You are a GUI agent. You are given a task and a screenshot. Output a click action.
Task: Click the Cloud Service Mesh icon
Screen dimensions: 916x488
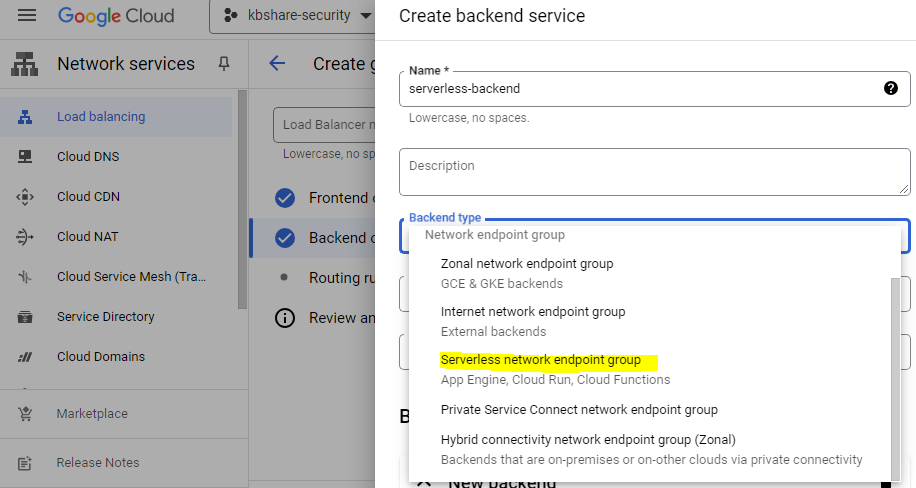25,276
